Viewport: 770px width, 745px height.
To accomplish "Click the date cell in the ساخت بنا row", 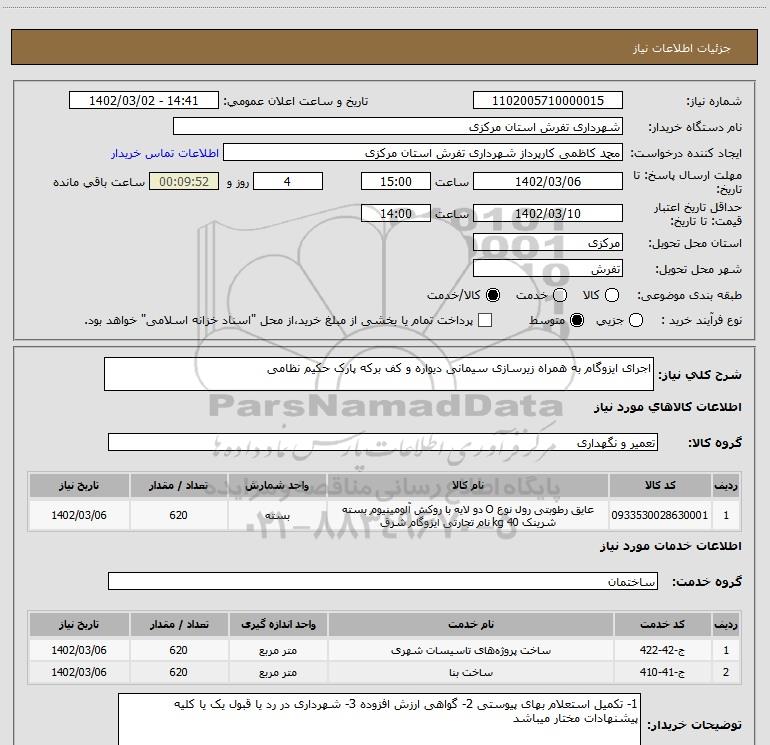I will pyautogui.click(x=79, y=672).
